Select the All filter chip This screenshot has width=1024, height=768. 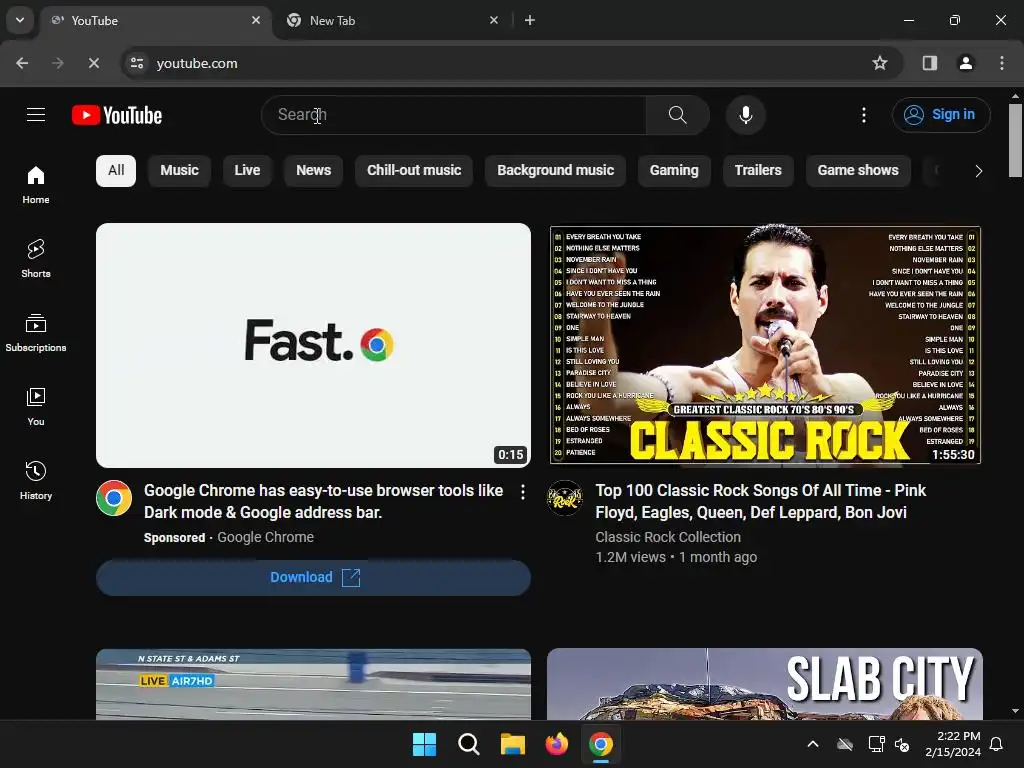point(116,170)
